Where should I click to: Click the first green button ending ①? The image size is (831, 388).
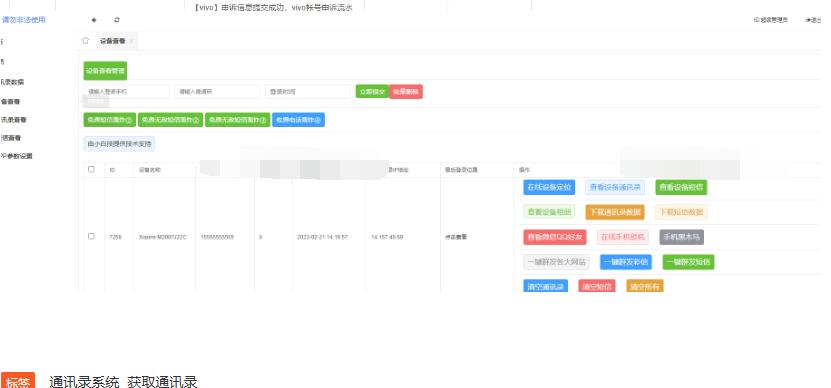[110, 120]
